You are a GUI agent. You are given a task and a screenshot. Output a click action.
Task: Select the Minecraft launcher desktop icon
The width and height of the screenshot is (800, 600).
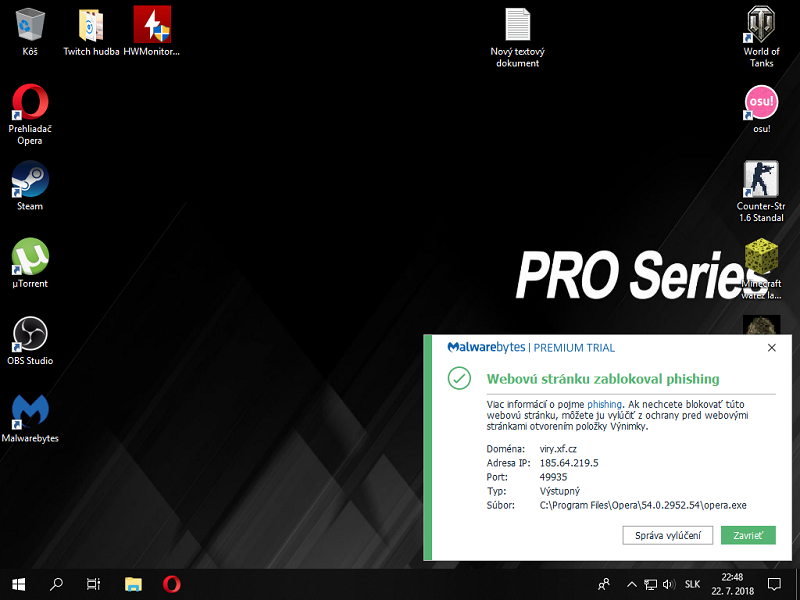(x=761, y=268)
